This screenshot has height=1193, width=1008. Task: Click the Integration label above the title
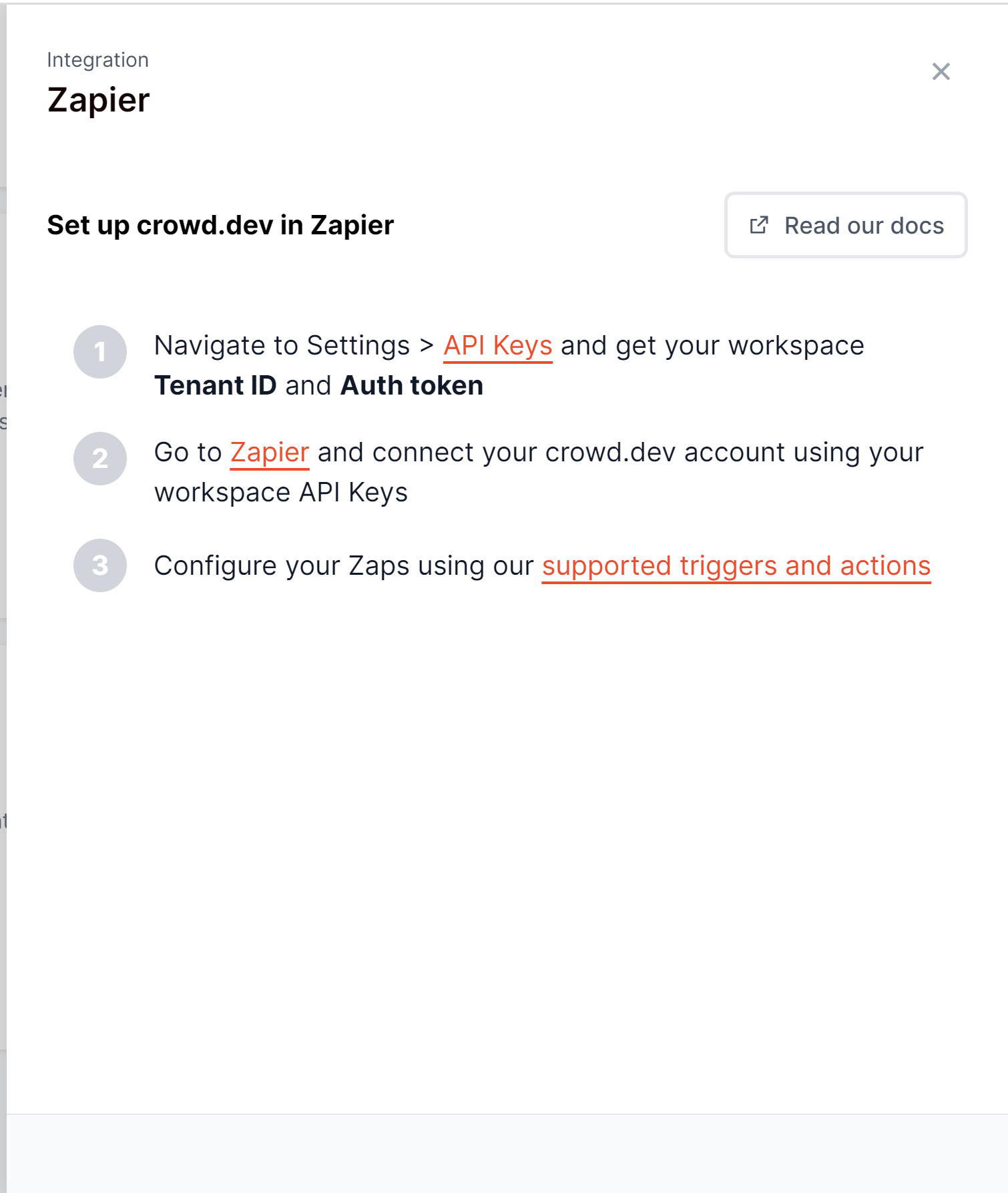[x=98, y=60]
